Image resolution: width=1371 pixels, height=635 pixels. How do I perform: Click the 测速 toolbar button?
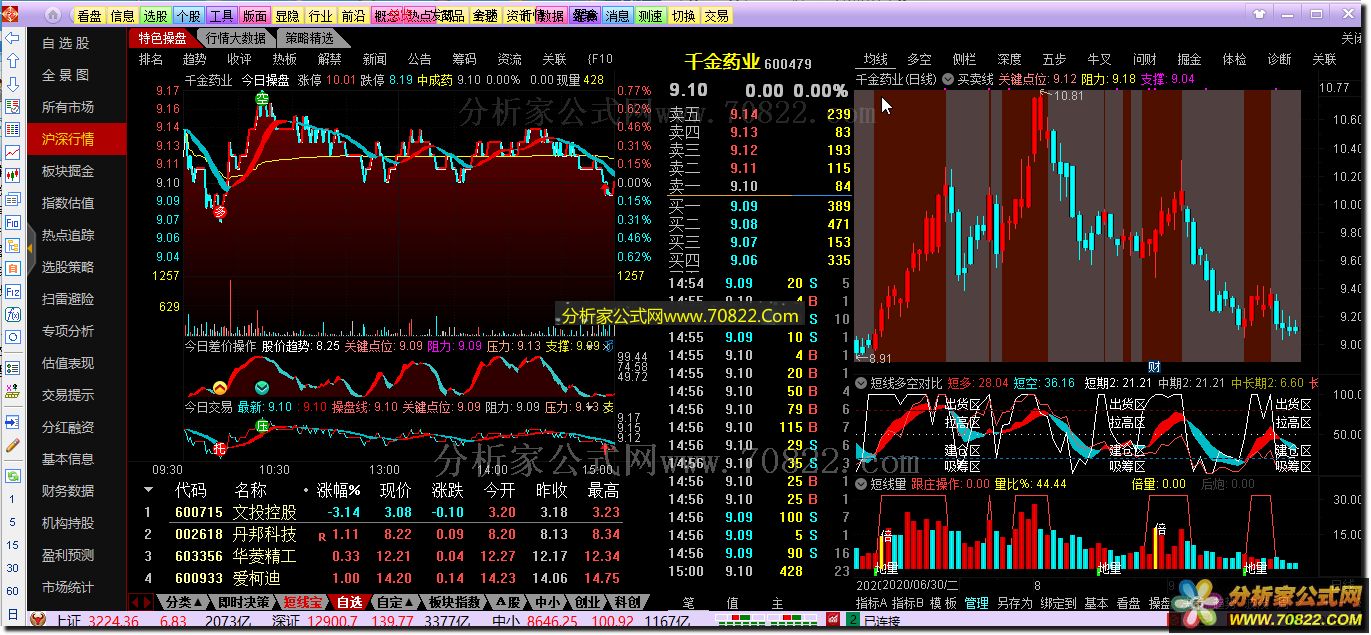click(x=651, y=16)
